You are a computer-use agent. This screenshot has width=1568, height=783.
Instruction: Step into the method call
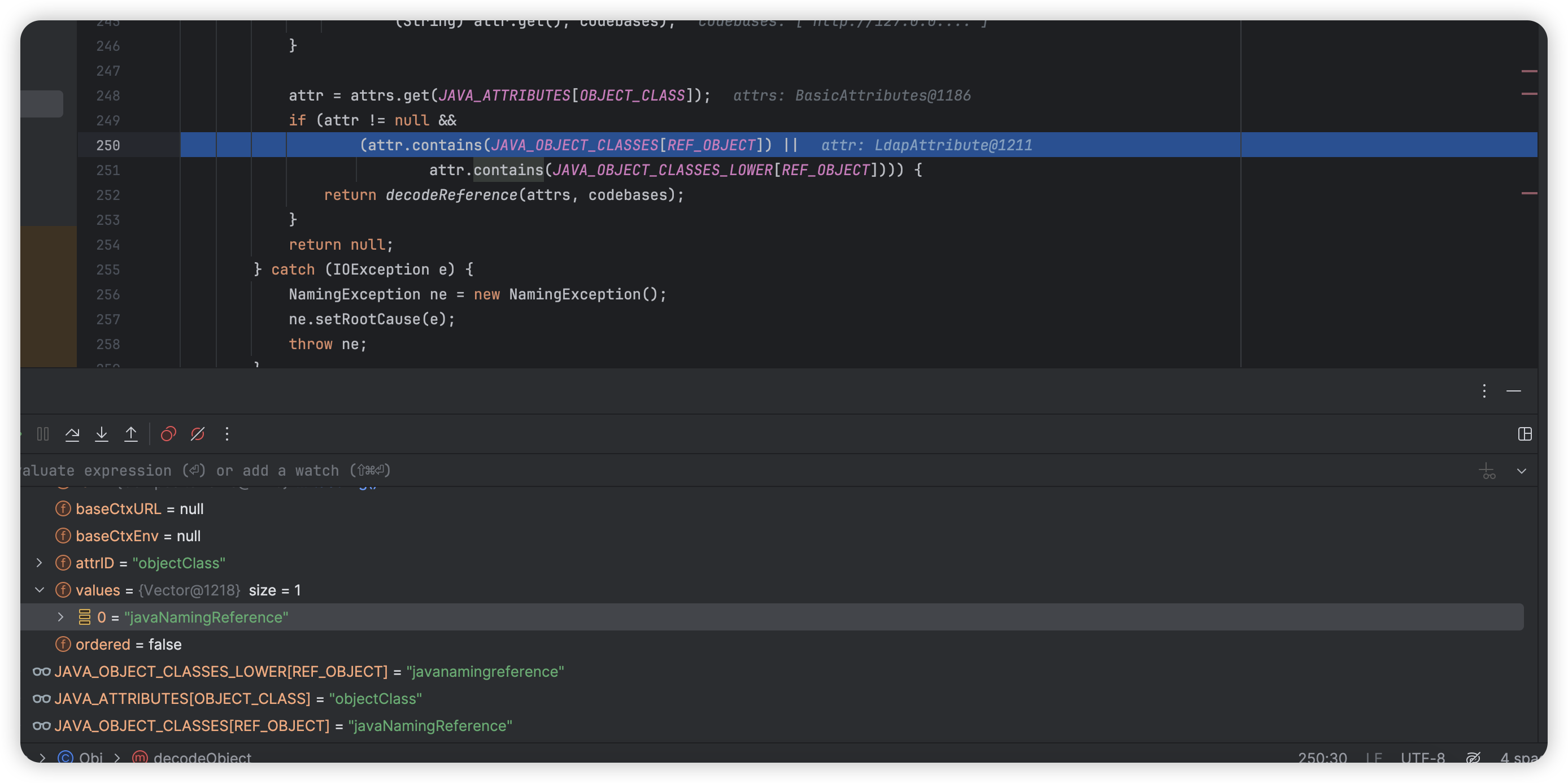(102, 434)
